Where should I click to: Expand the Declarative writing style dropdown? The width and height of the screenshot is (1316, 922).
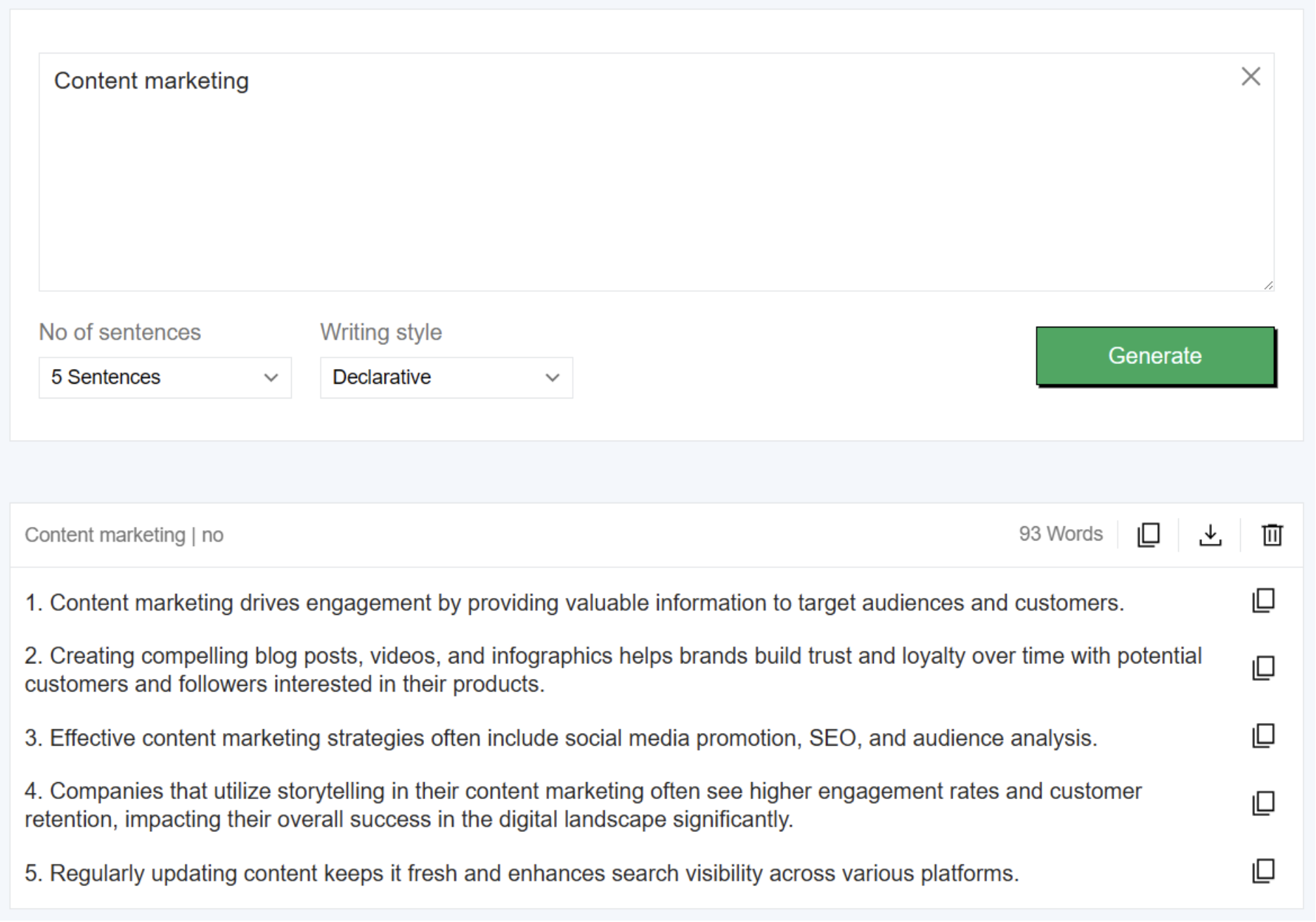446,378
